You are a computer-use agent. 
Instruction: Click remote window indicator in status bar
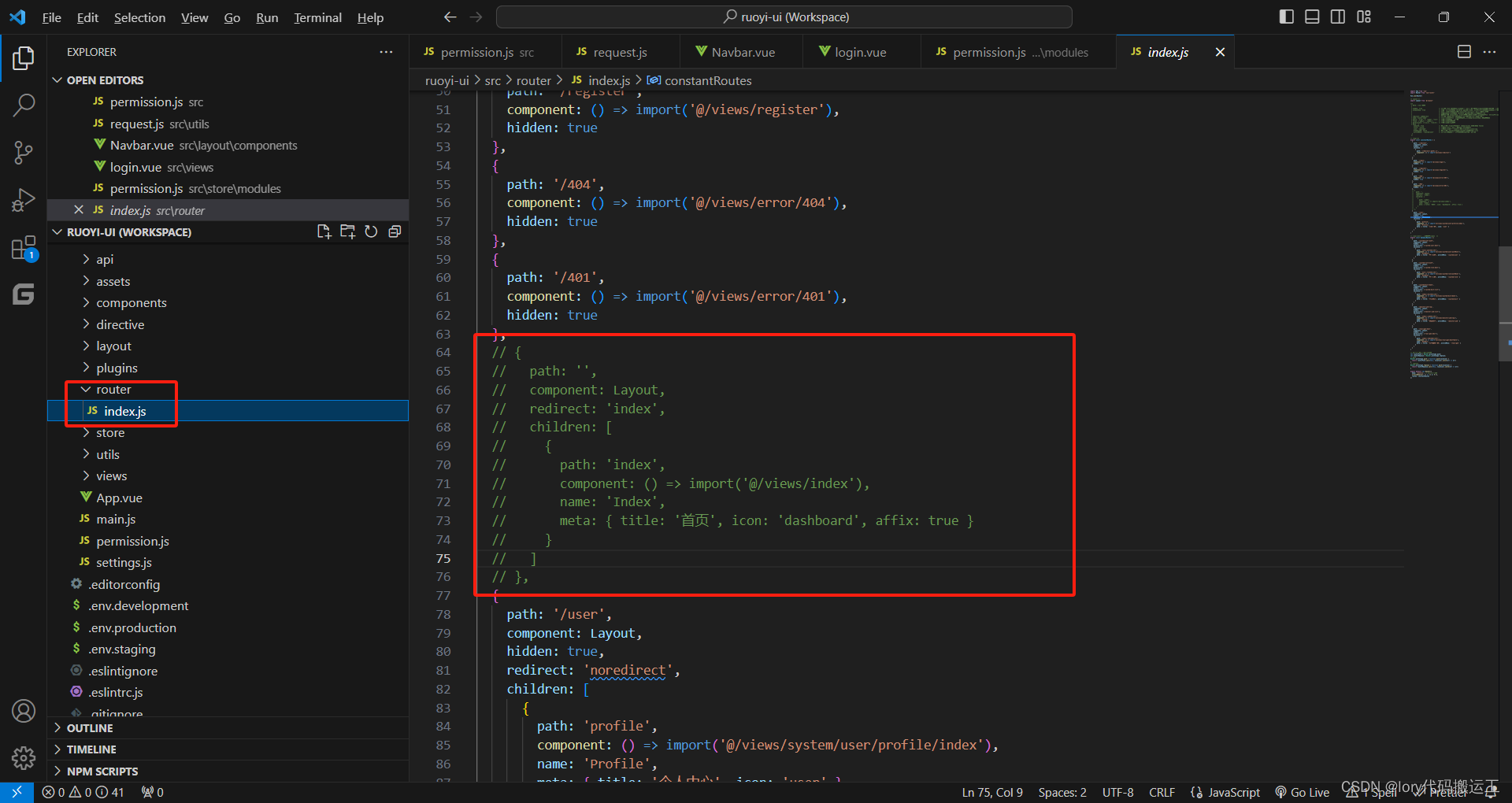point(17,792)
